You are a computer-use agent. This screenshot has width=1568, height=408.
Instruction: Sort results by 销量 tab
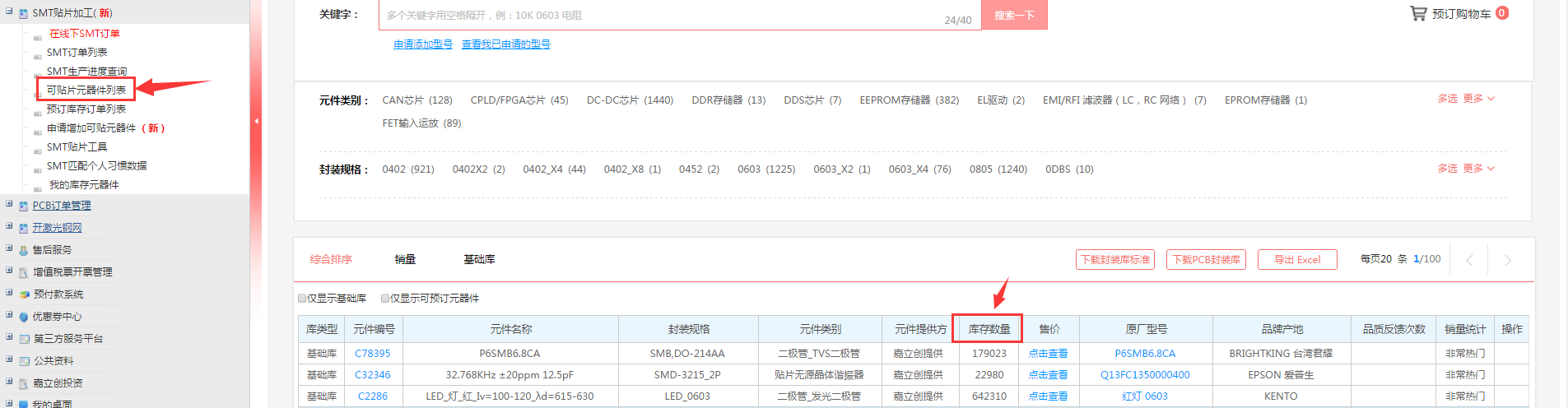coord(405,260)
